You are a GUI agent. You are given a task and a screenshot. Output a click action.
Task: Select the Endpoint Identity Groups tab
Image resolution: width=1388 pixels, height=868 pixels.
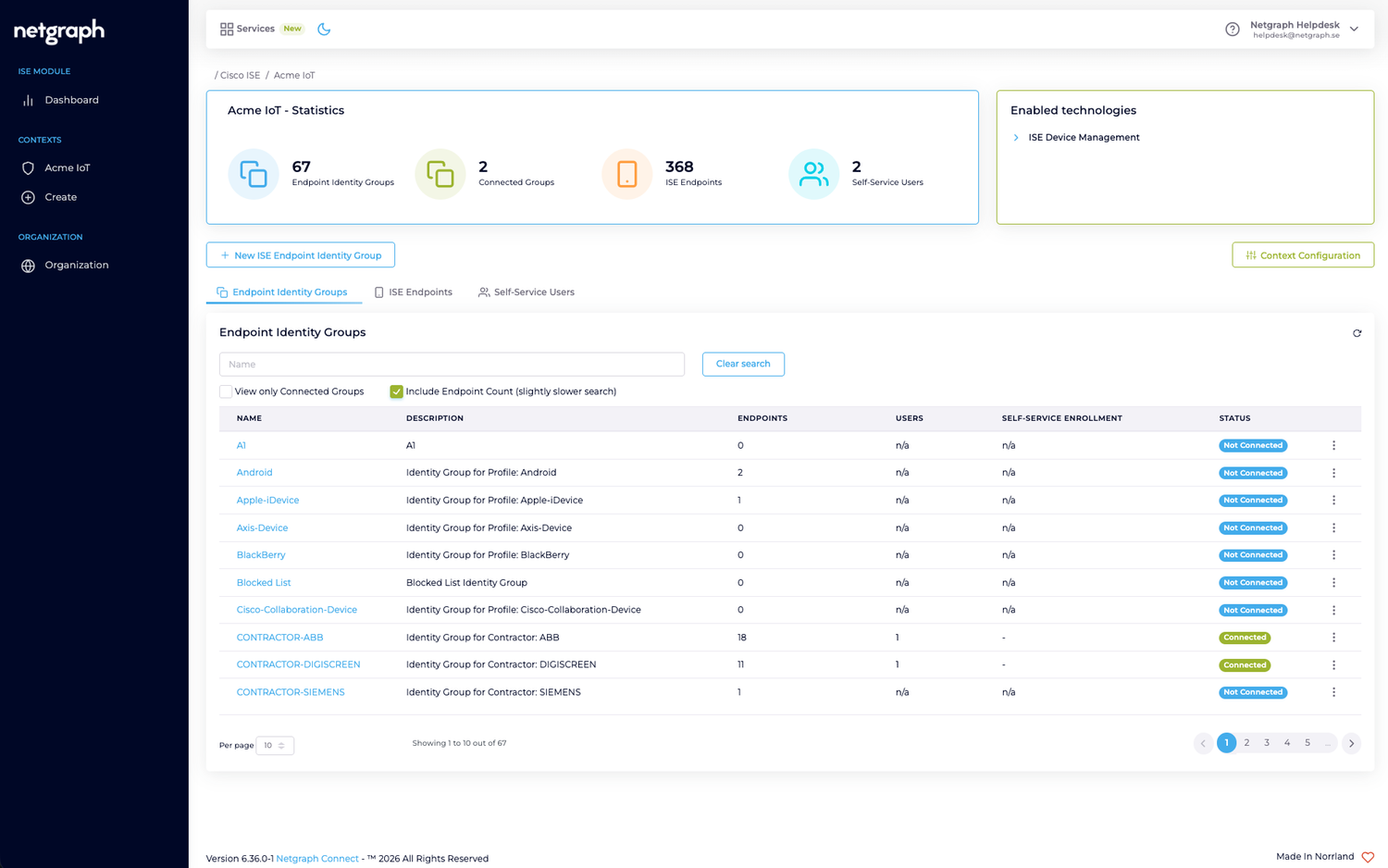[x=282, y=292]
